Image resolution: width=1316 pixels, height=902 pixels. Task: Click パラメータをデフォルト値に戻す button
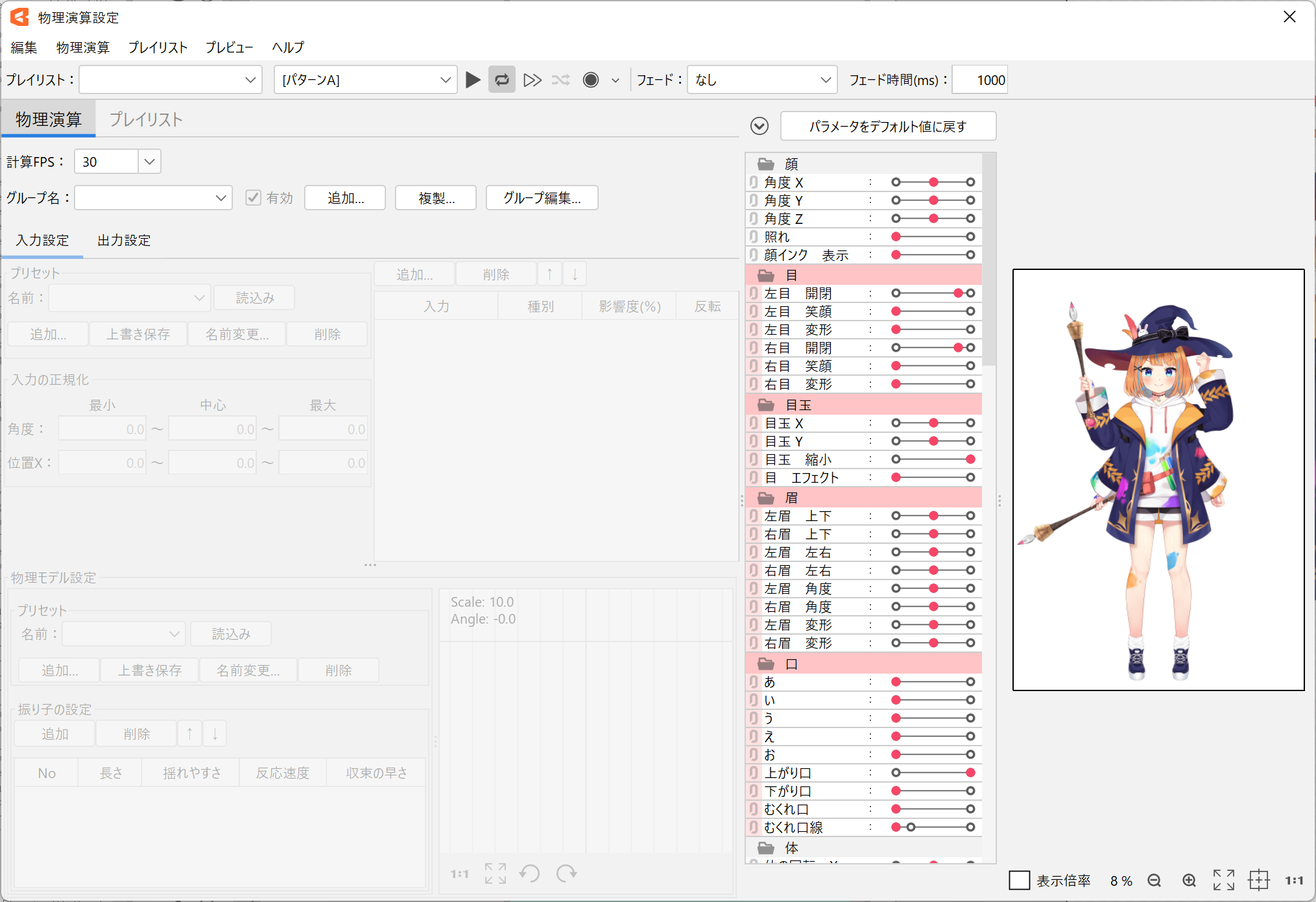[x=888, y=126]
